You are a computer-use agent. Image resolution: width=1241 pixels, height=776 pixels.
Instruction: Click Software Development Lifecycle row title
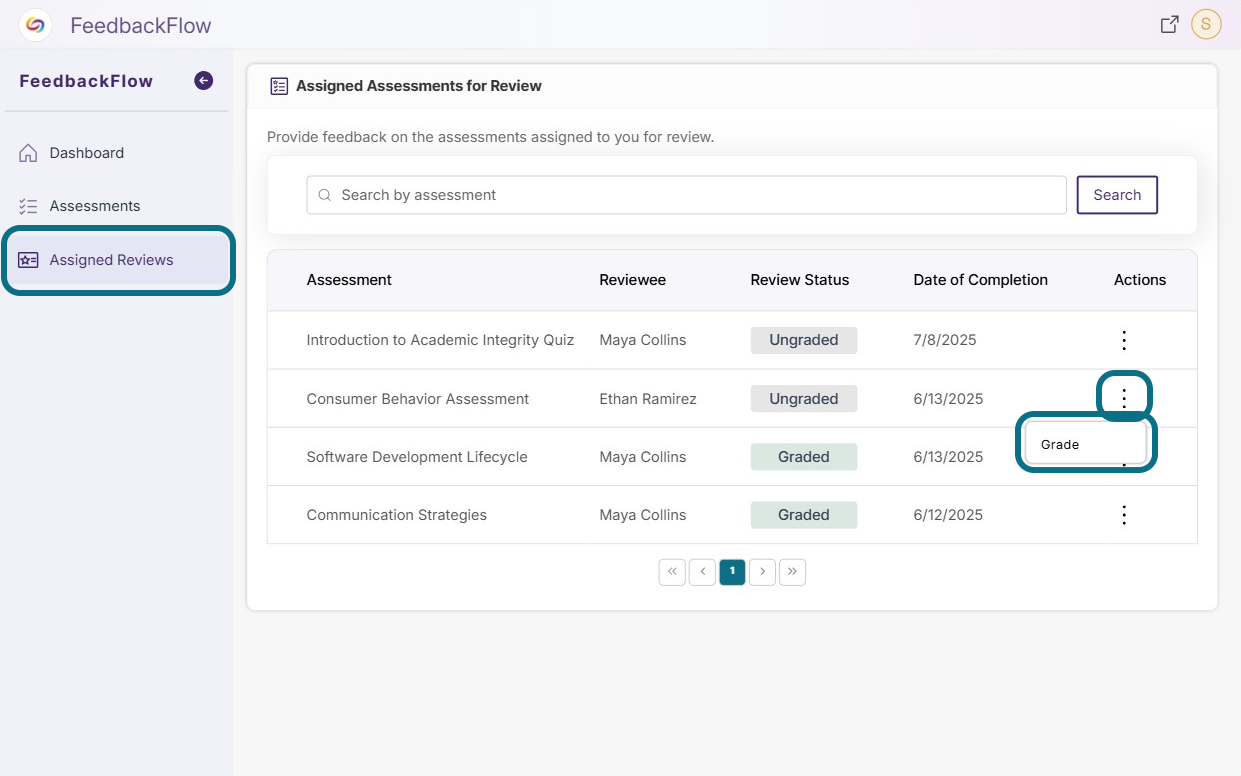point(417,457)
